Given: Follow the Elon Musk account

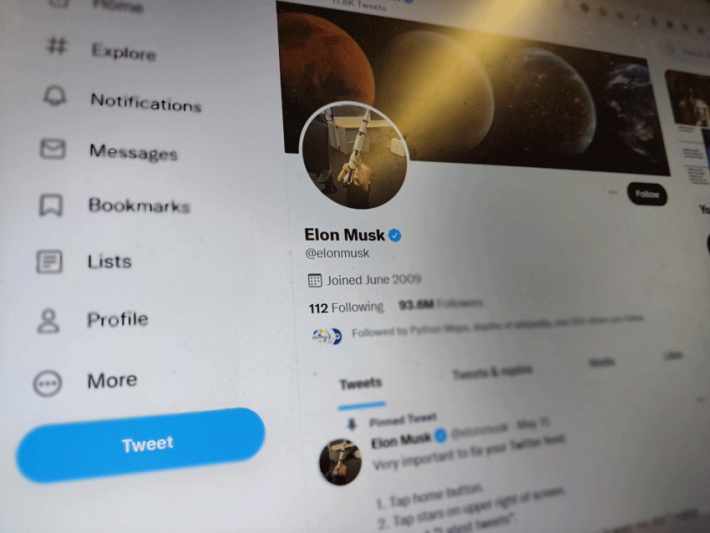Looking at the screenshot, I should click(x=647, y=194).
